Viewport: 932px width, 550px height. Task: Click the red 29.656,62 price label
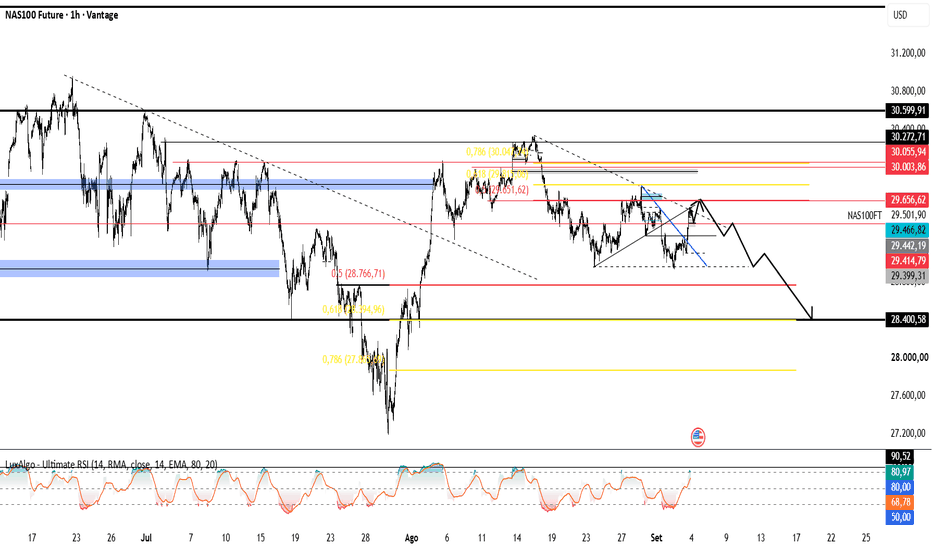pos(907,200)
